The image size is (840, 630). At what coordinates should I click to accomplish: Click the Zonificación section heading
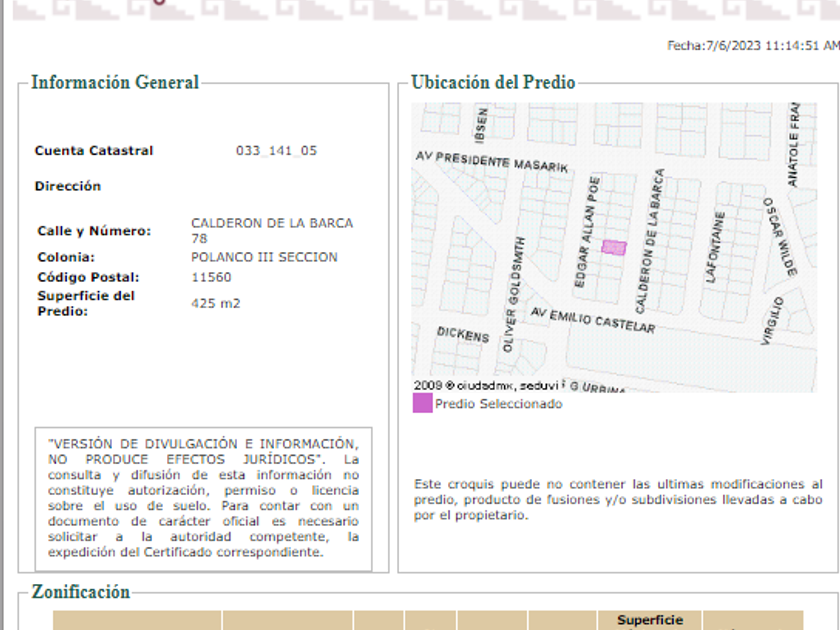(x=81, y=592)
